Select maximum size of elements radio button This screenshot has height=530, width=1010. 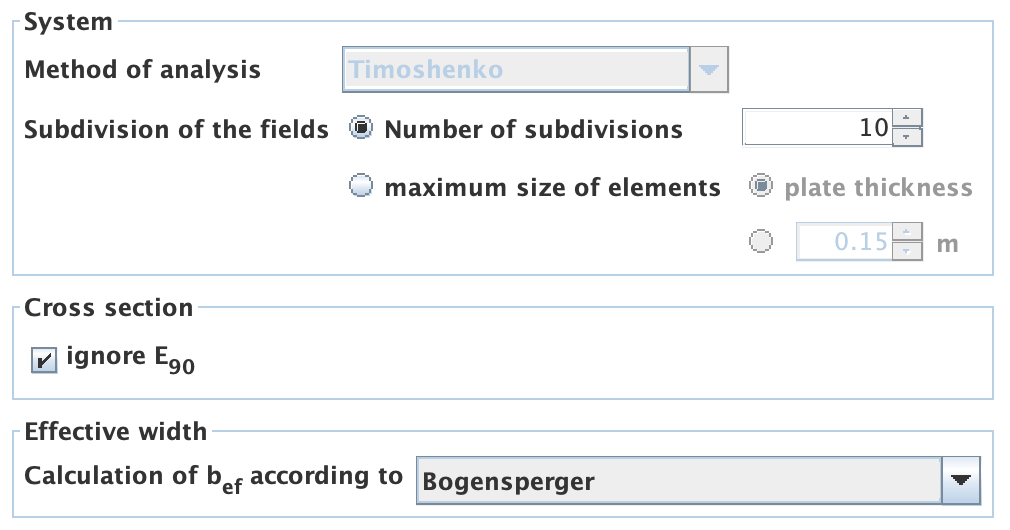tap(362, 187)
